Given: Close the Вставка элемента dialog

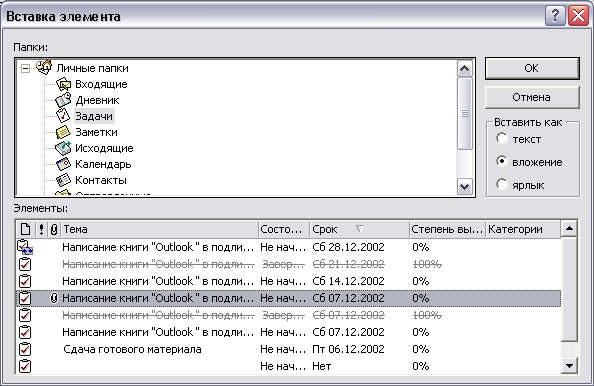Looking at the screenshot, I should [x=578, y=16].
